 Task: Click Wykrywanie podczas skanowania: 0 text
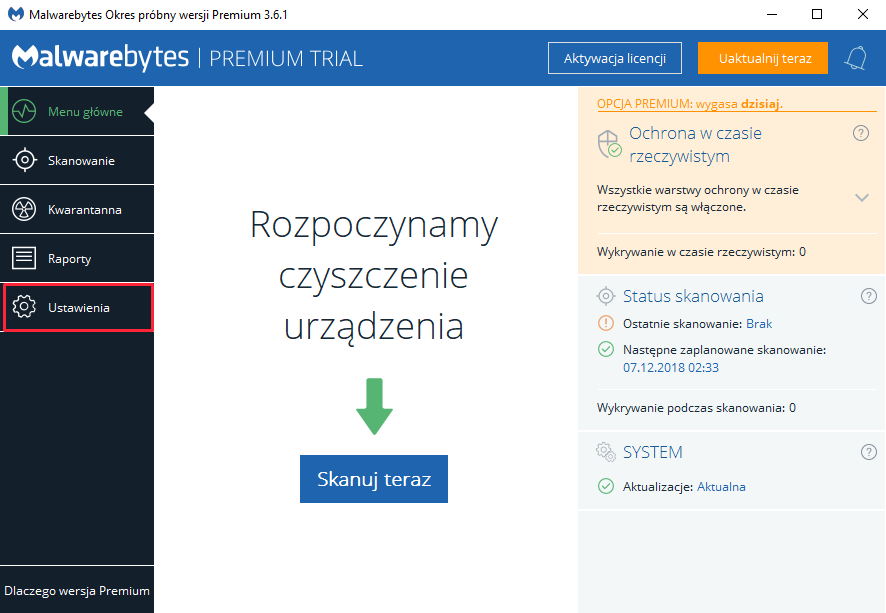[696, 408]
